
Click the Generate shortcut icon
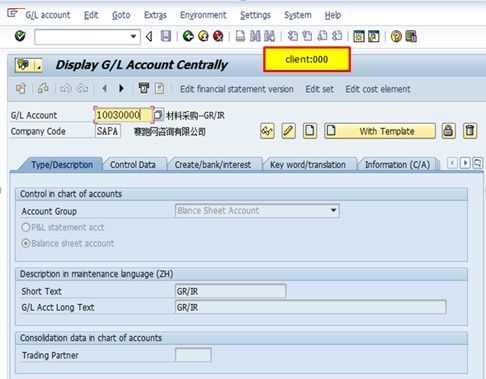(x=374, y=36)
